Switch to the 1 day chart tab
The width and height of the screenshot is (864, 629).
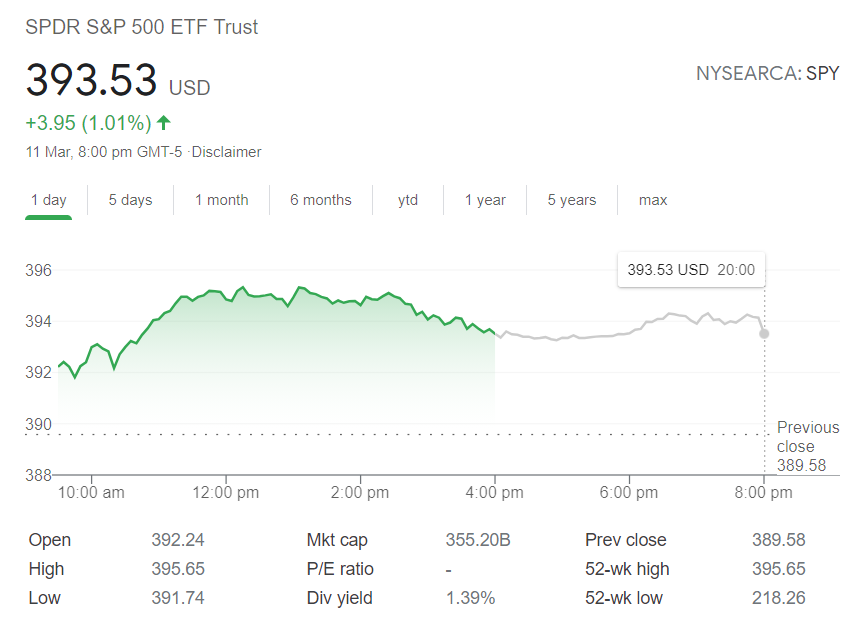click(48, 200)
